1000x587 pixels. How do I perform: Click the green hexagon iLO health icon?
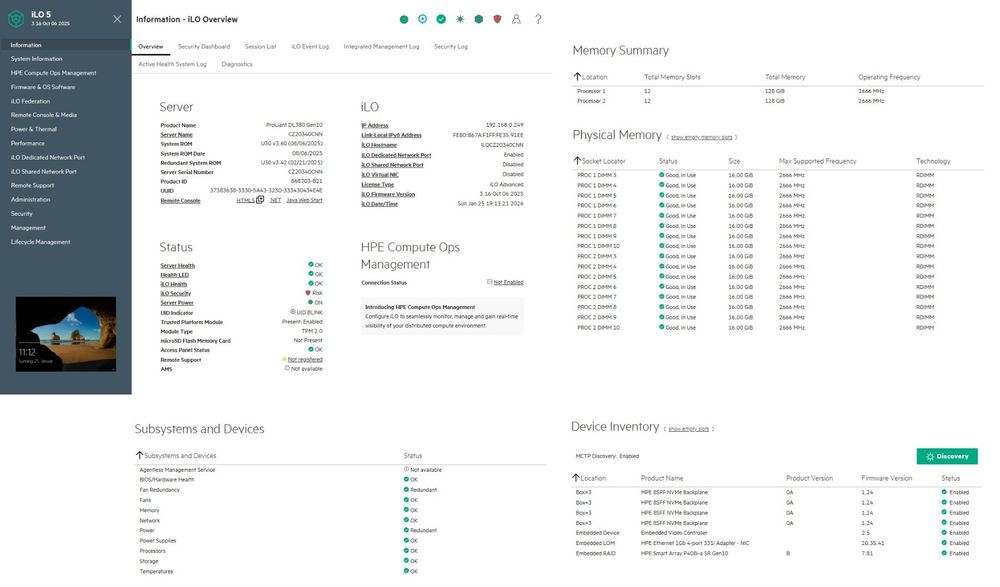[x=478, y=19]
